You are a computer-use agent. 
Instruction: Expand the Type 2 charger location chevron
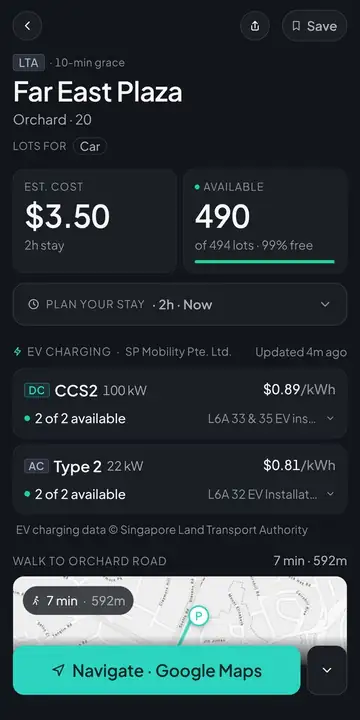(x=330, y=494)
